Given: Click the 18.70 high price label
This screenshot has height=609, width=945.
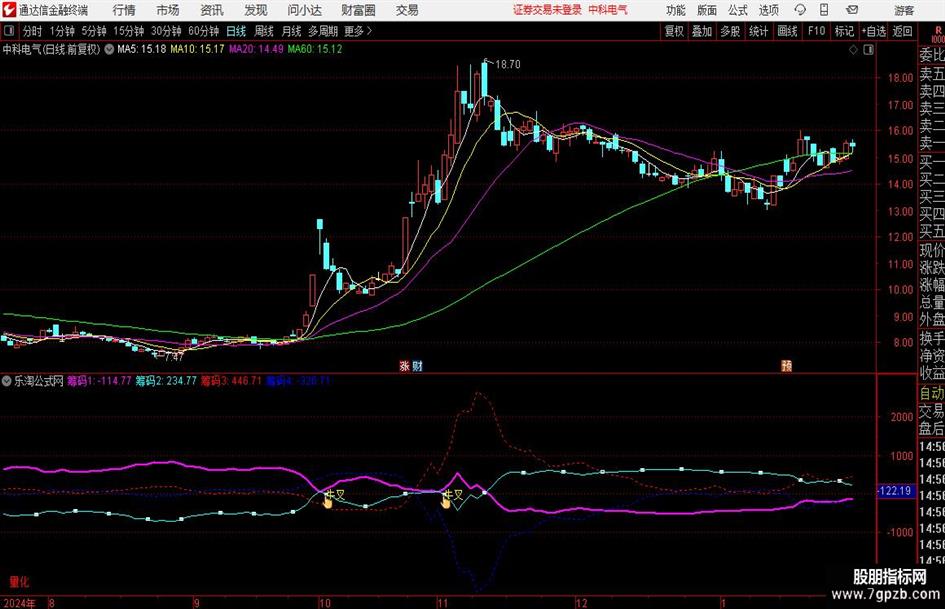Looking at the screenshot, I should point(507,64).
